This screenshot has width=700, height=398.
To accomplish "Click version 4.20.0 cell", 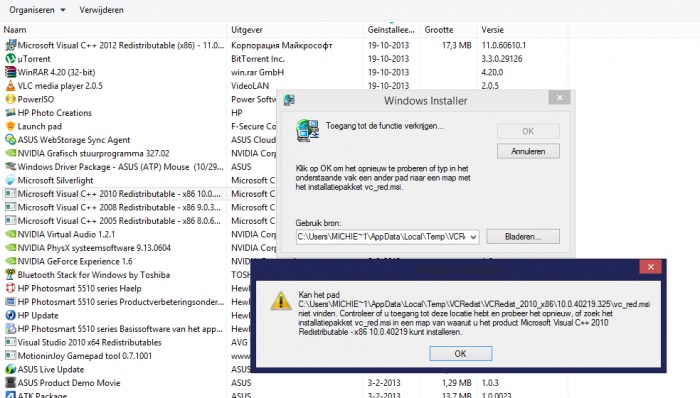I will tap(492, 72).
